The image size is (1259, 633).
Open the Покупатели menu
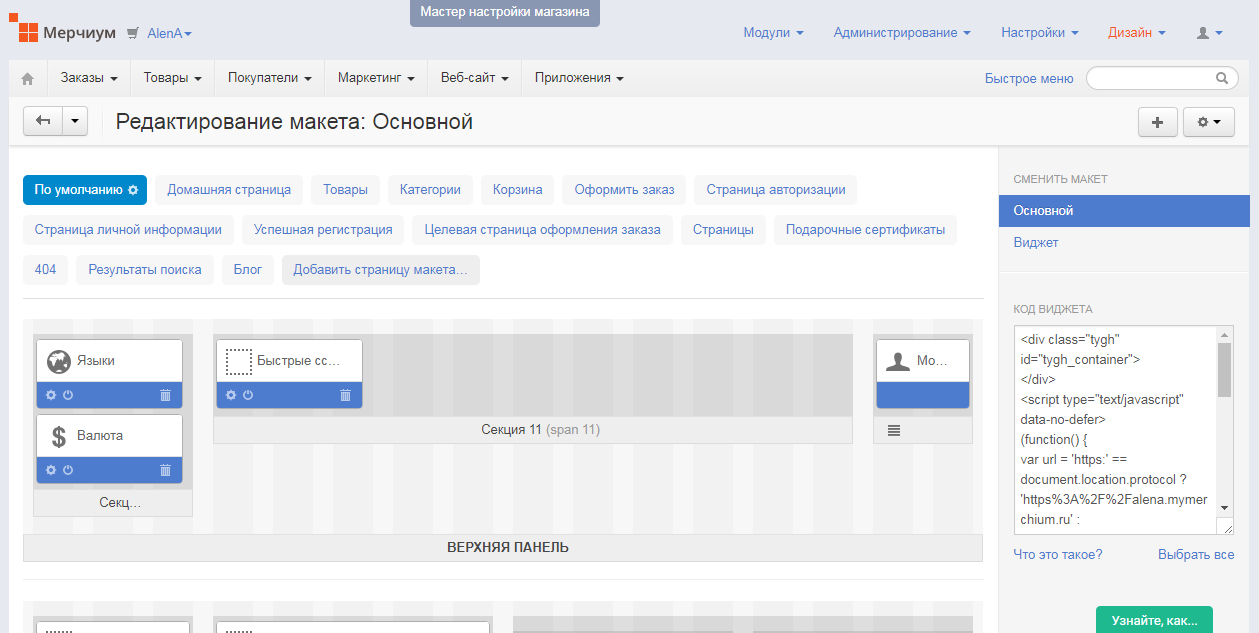[270, 78]
